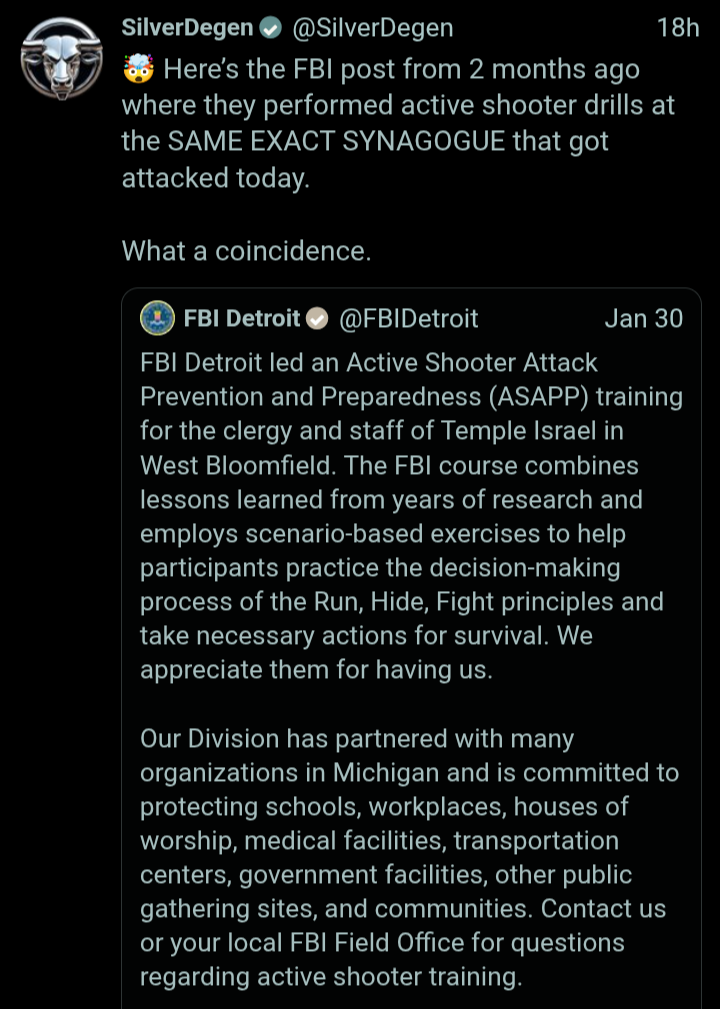720x1009 pixels.
Task: Go to the @FBIDetroit handle
Action: click(409, 319)
